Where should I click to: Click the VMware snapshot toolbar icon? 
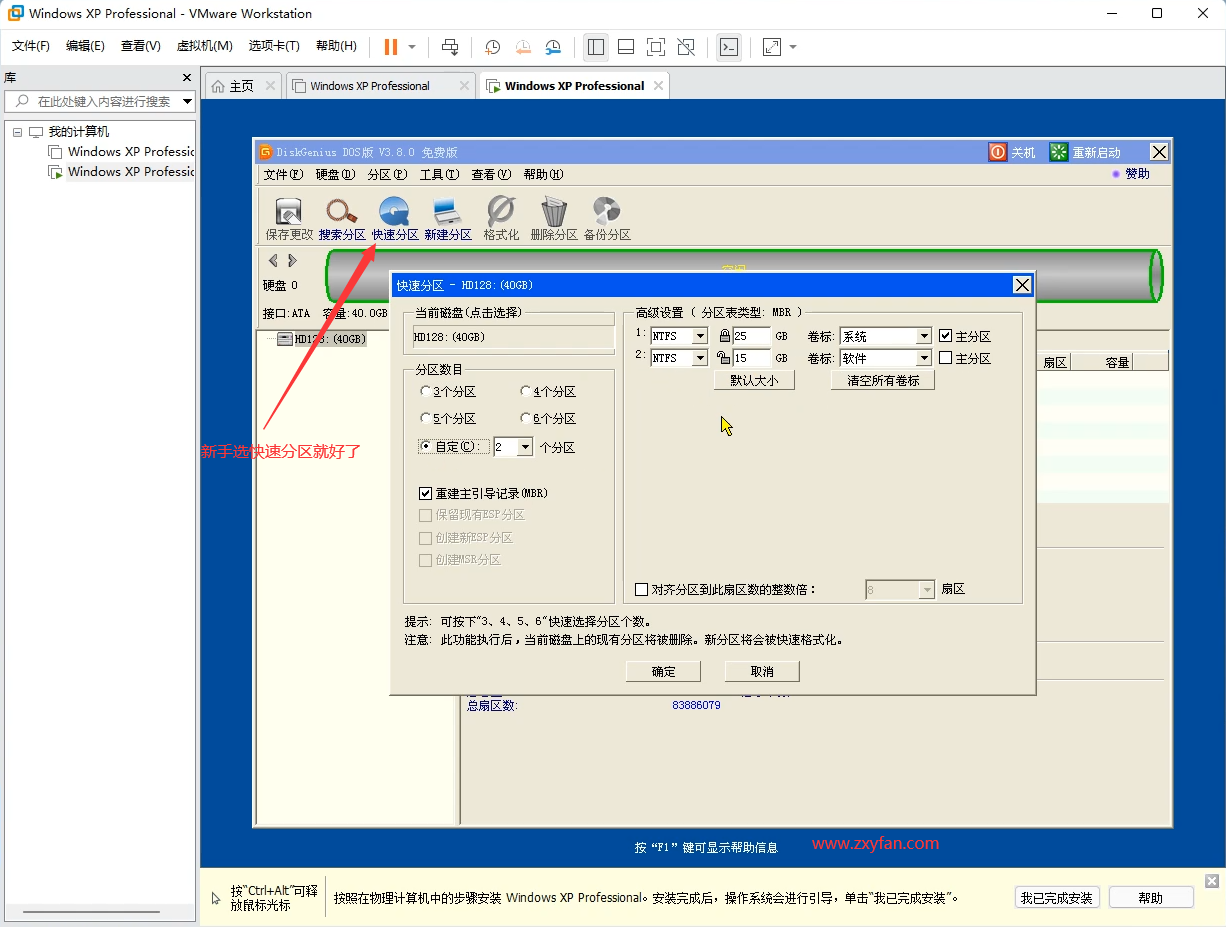tap(492, 46)
